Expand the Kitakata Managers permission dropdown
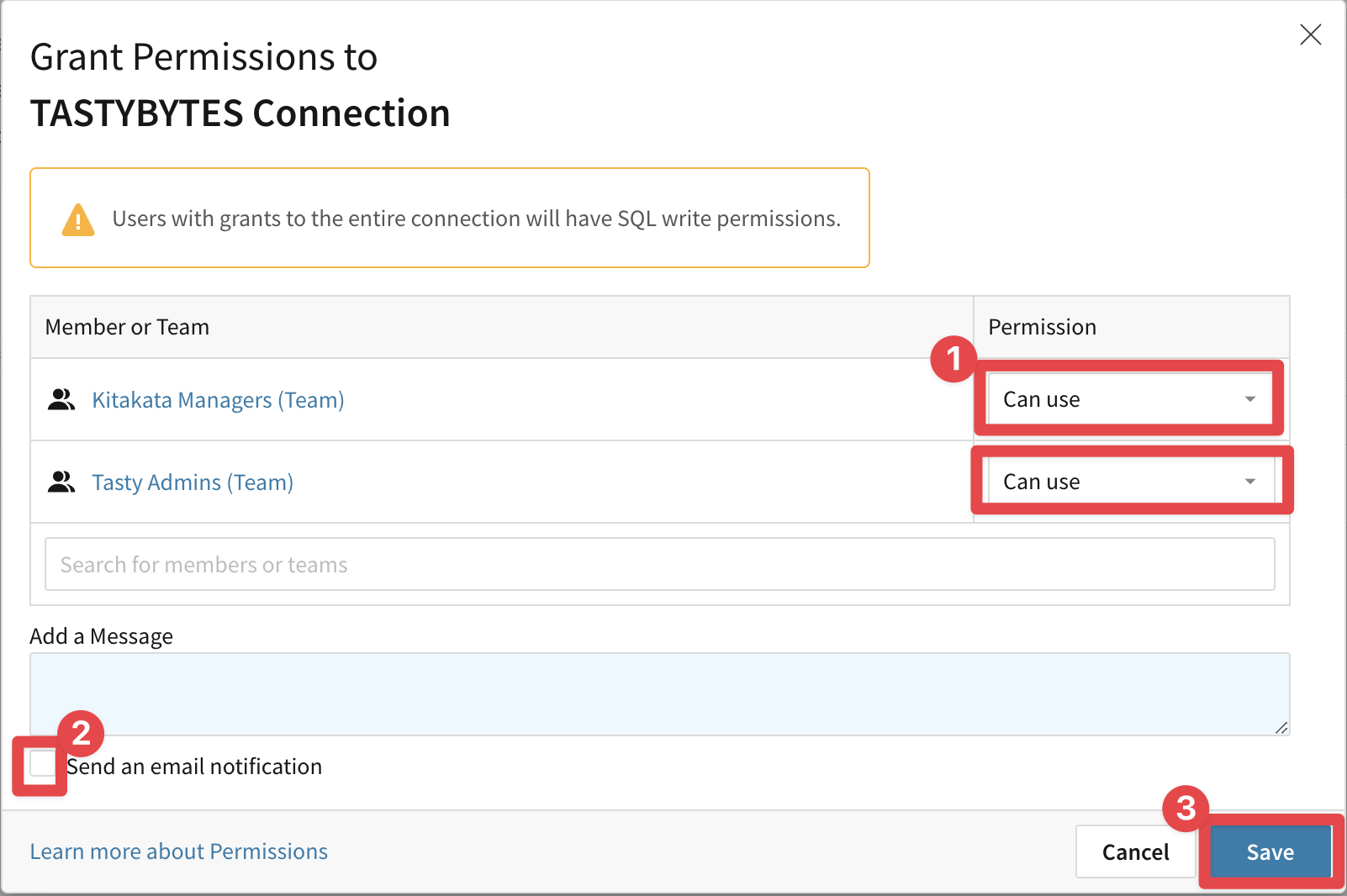The width and height of the screenshot is (1347, 896). click(x=1128, y=399)
